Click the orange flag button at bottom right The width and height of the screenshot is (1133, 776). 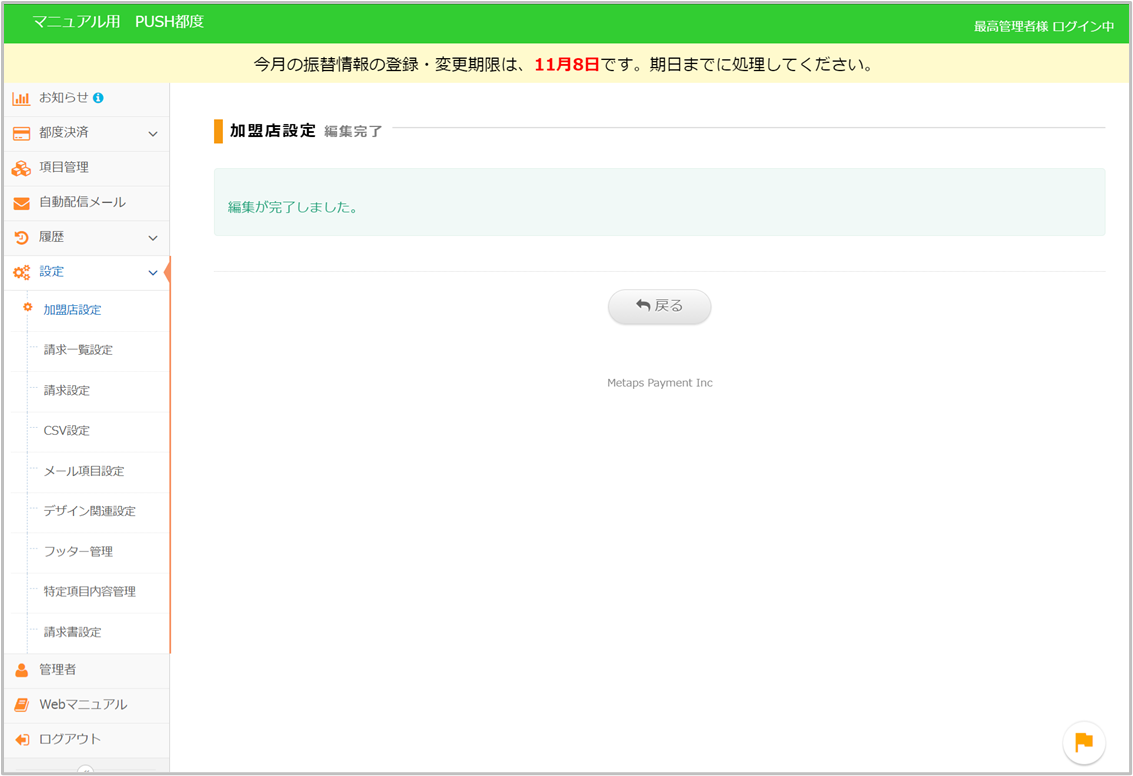[x=1084, y=742]
